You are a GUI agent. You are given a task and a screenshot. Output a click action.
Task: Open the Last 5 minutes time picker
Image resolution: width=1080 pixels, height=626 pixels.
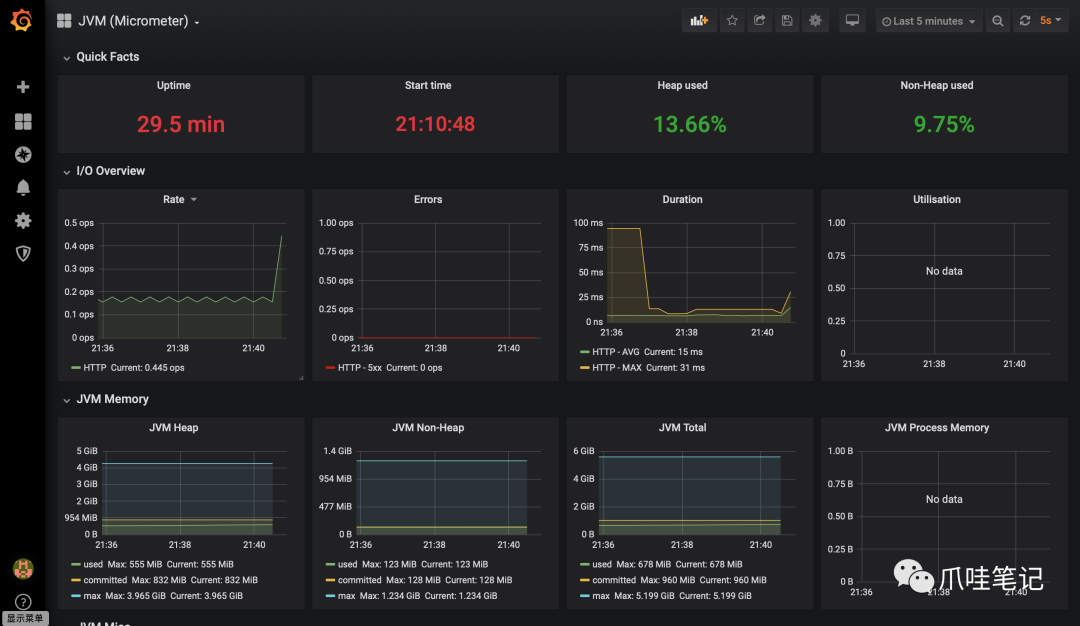point(928,21)
